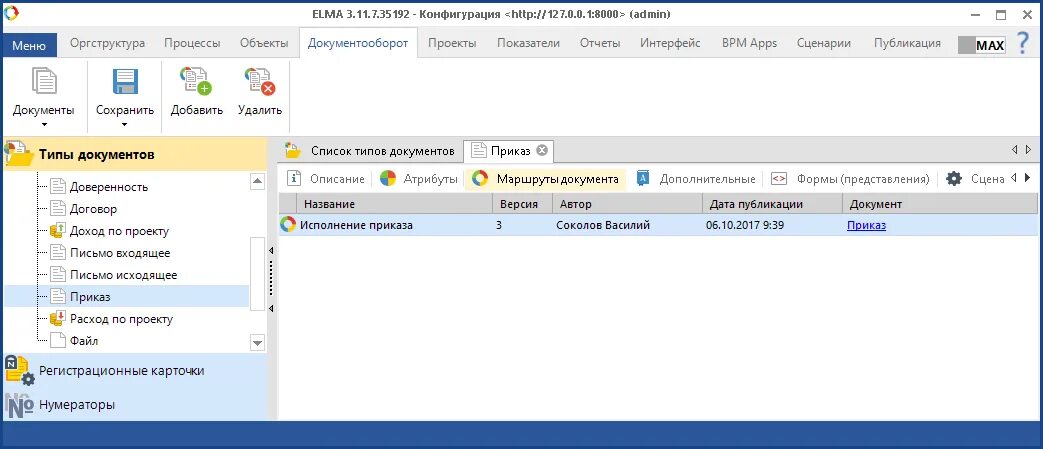Image resolution: width=1043 pixels, height=449 pixels.
Task: Expand the Сохранить dropdown arrow
Action: (x=124, y=124)
